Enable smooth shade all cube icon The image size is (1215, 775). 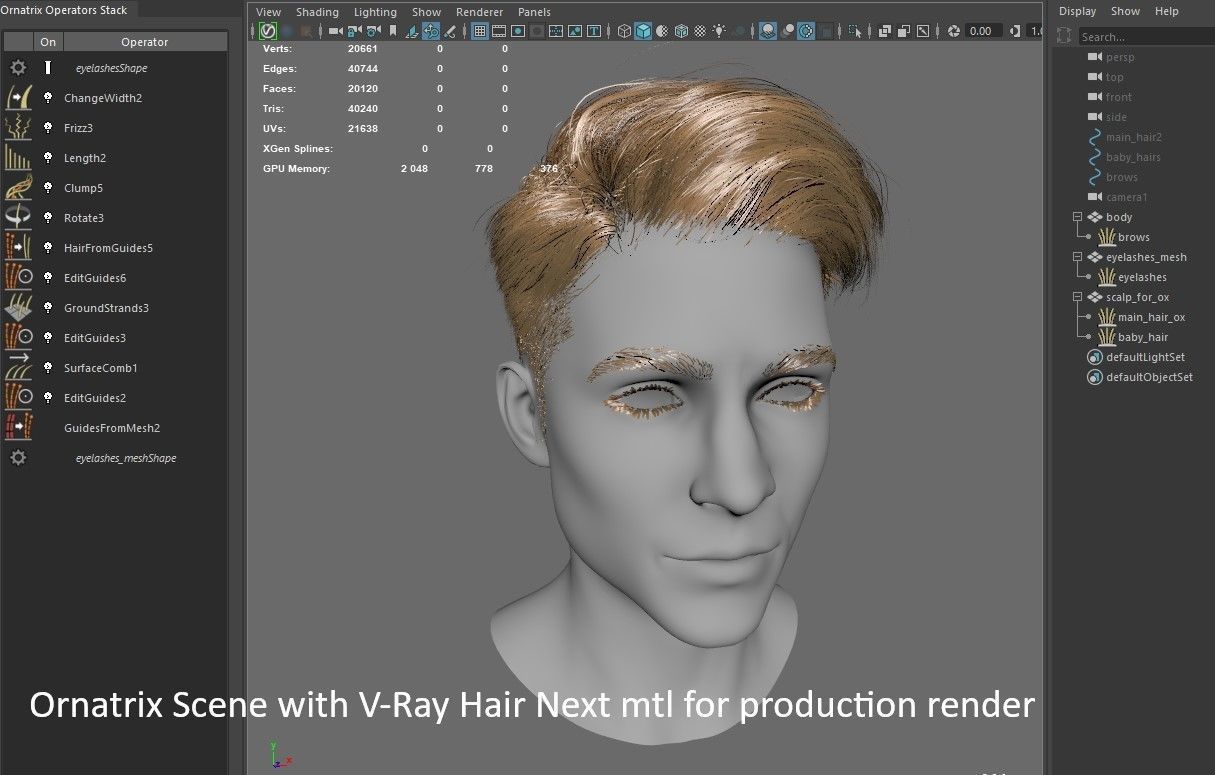(x=643, y=31)
